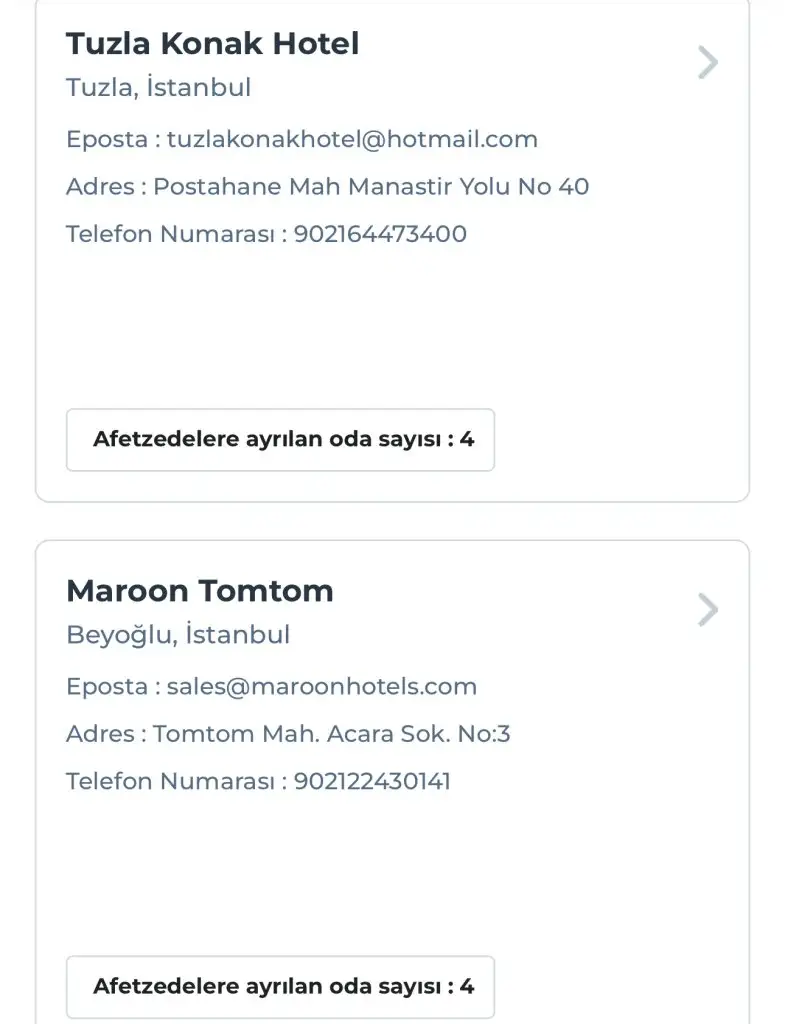Screen dimensions: 785x1024
Task: Click 'Telefon Numarası' label in Maroon Tomtom card
Action: [171, 781]
